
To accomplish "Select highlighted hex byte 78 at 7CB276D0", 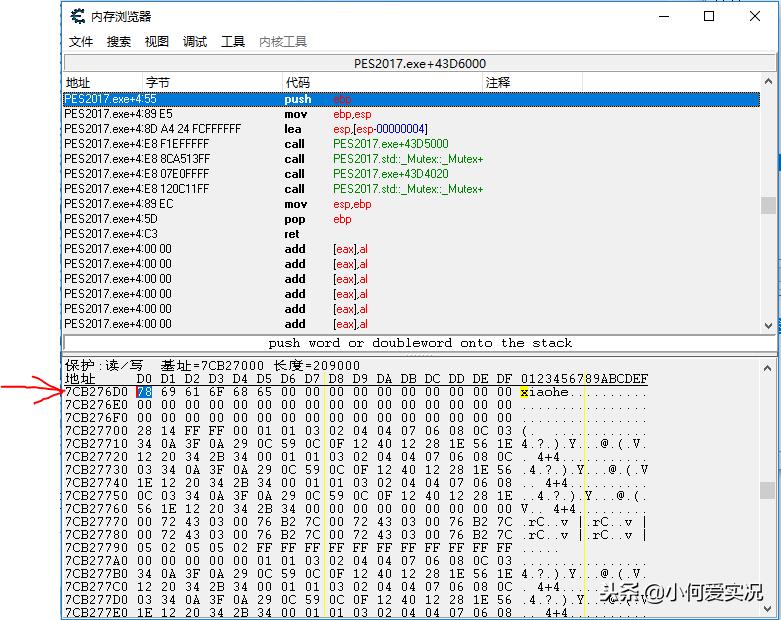I will tap(144, 393).
